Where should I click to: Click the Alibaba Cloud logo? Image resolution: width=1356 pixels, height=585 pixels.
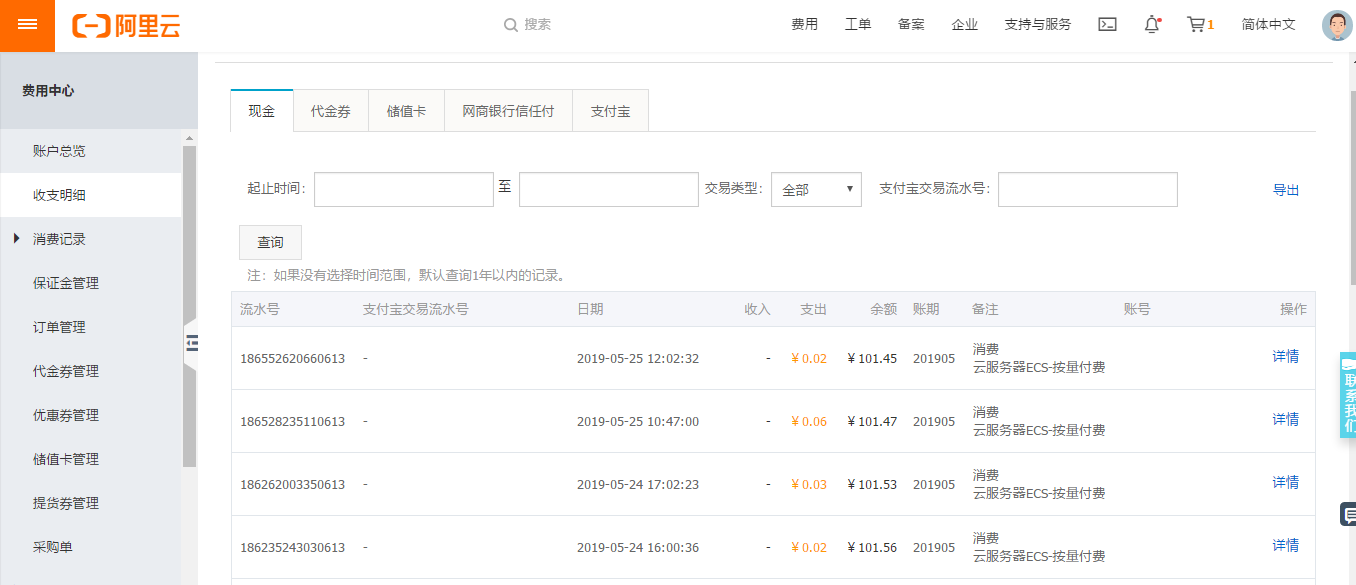(126, 26)
